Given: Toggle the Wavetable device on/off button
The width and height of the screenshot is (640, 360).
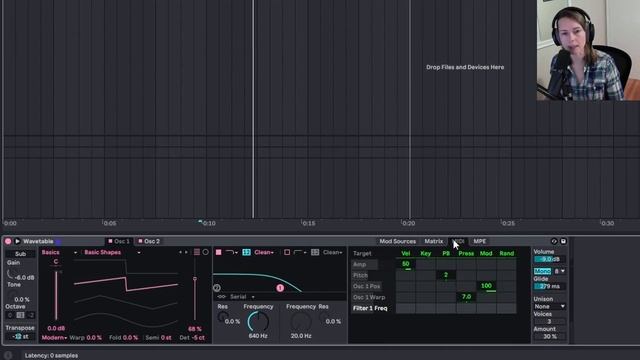Looking at the screenshot, I should [8, 241].
